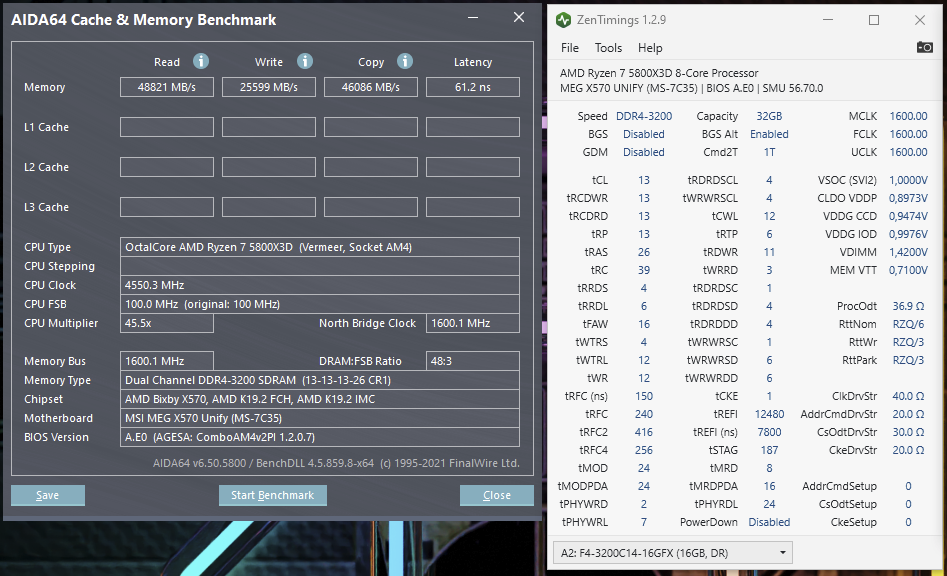
Task: Open the Help menu in ZenTimings
Action: (650, 48)
